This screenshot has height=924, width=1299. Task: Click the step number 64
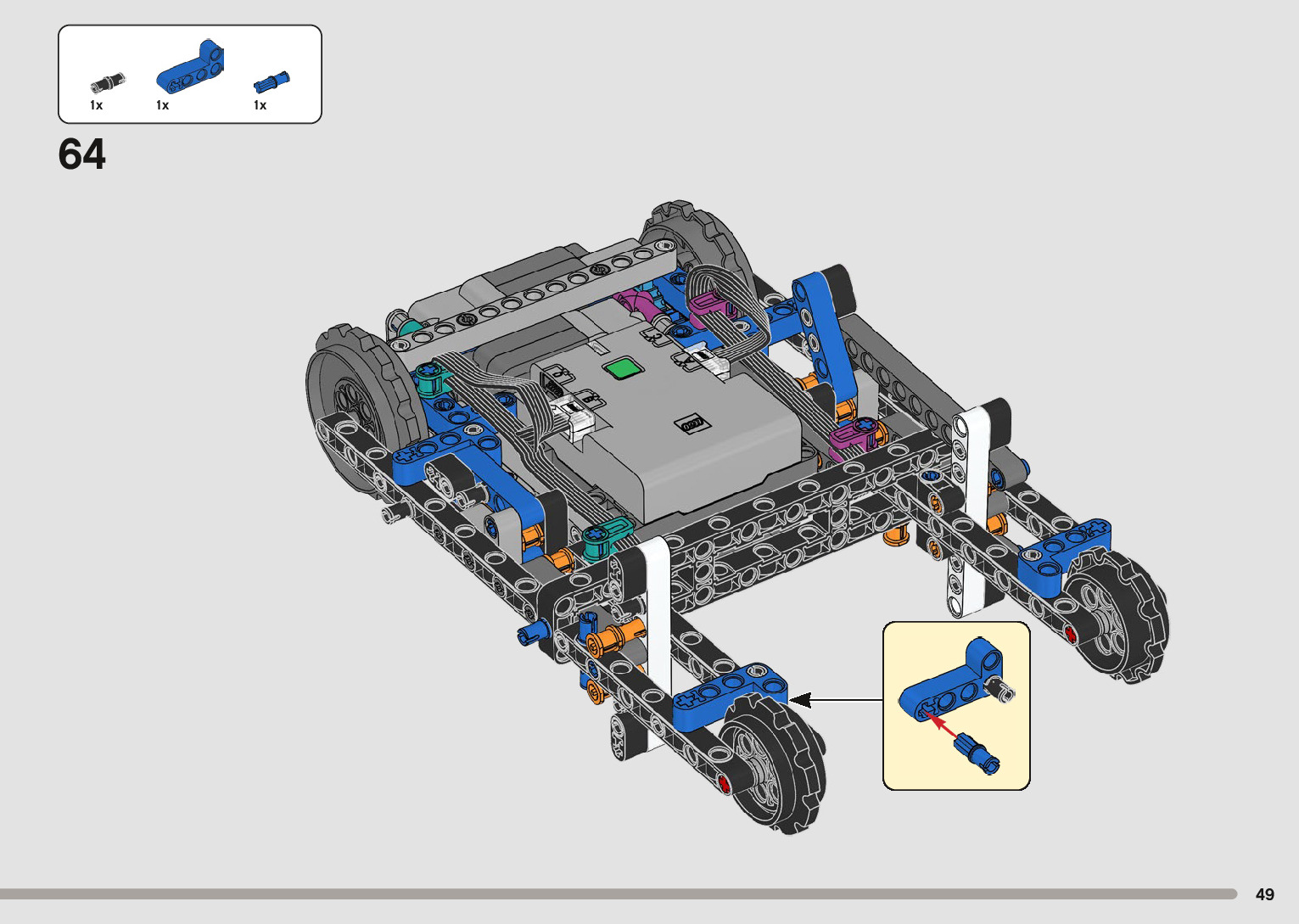point(82,154)
